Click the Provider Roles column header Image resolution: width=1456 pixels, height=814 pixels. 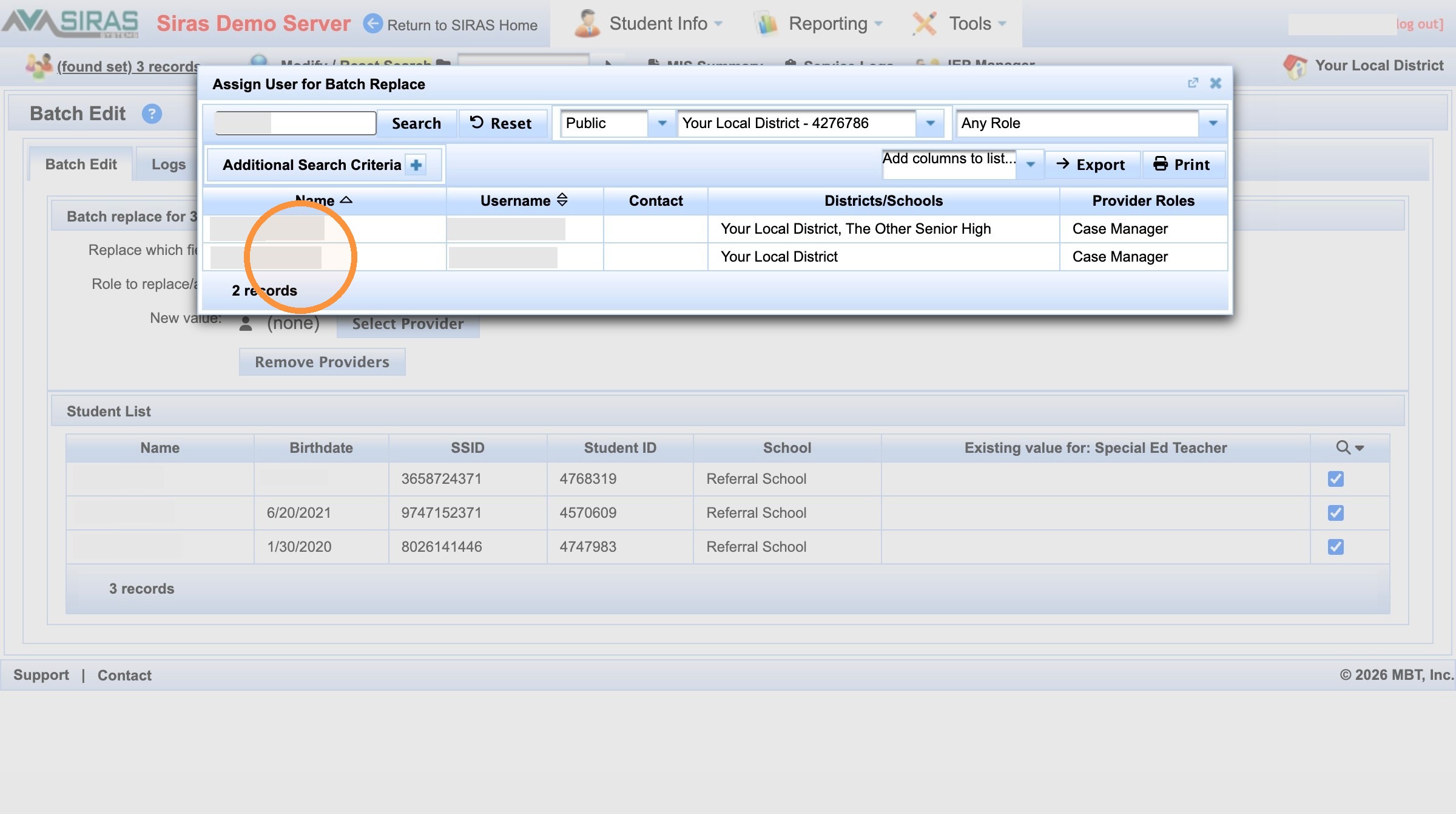(1144, 201)
